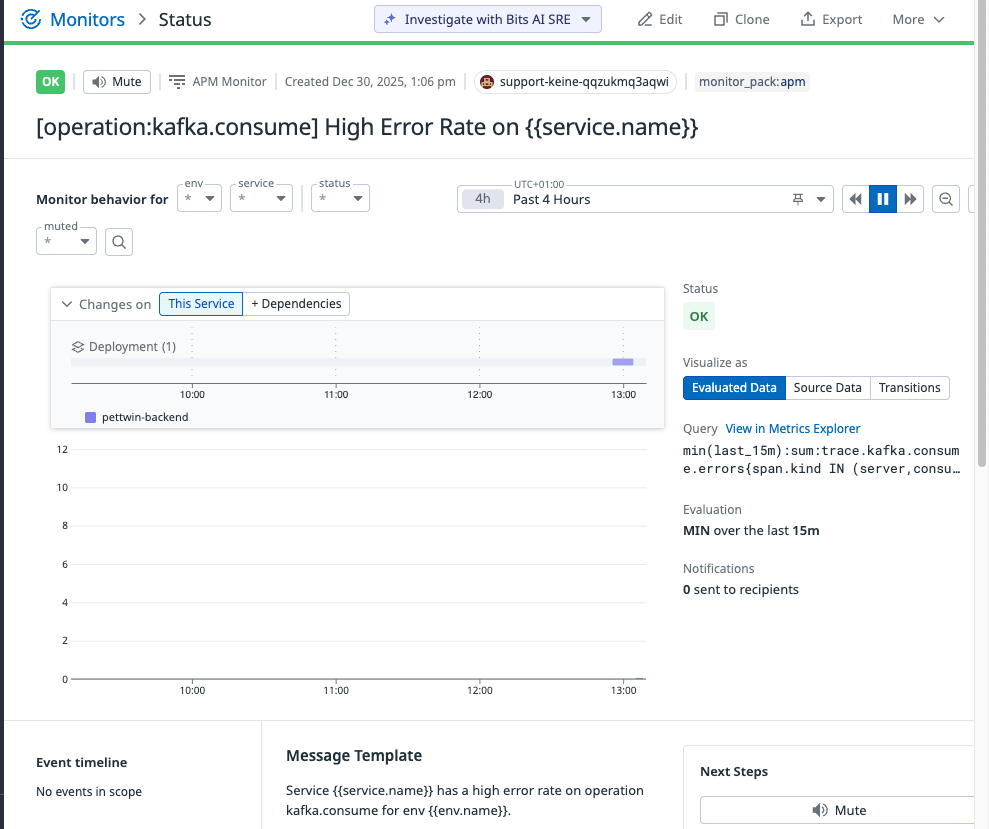
Task: Click the search magnifier icon below filters
Action: pos(119,242)
